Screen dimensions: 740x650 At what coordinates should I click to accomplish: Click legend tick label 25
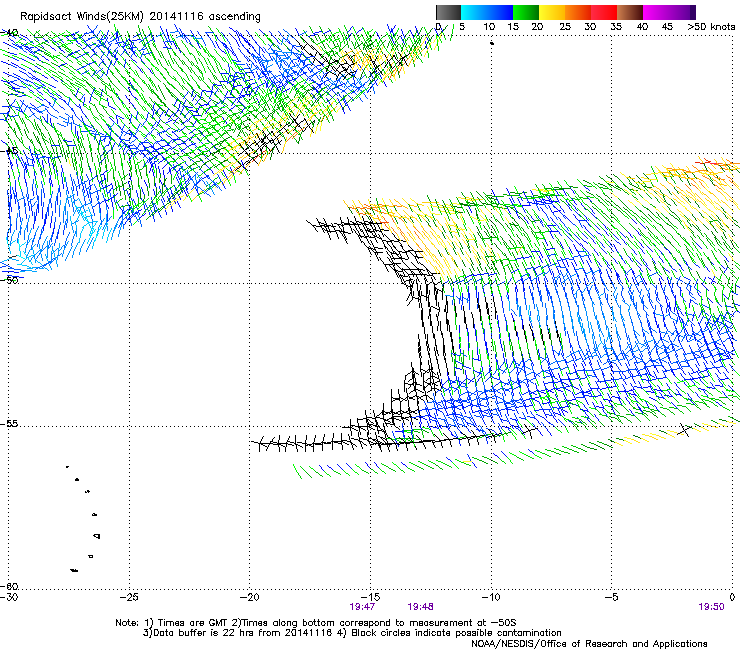pyautogui.click(x=564, y=27)
